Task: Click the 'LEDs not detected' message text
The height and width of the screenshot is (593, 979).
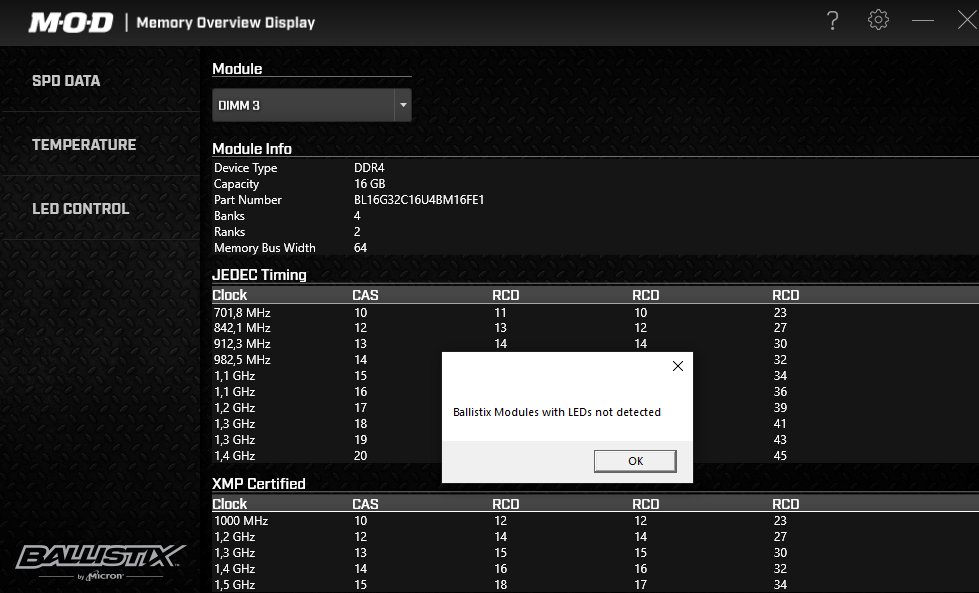Action: pos(557,412)
